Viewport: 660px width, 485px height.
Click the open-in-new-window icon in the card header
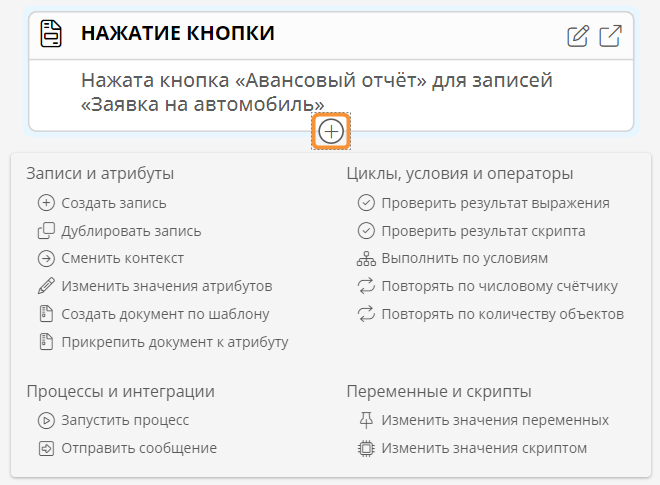(x=610, y=36)
